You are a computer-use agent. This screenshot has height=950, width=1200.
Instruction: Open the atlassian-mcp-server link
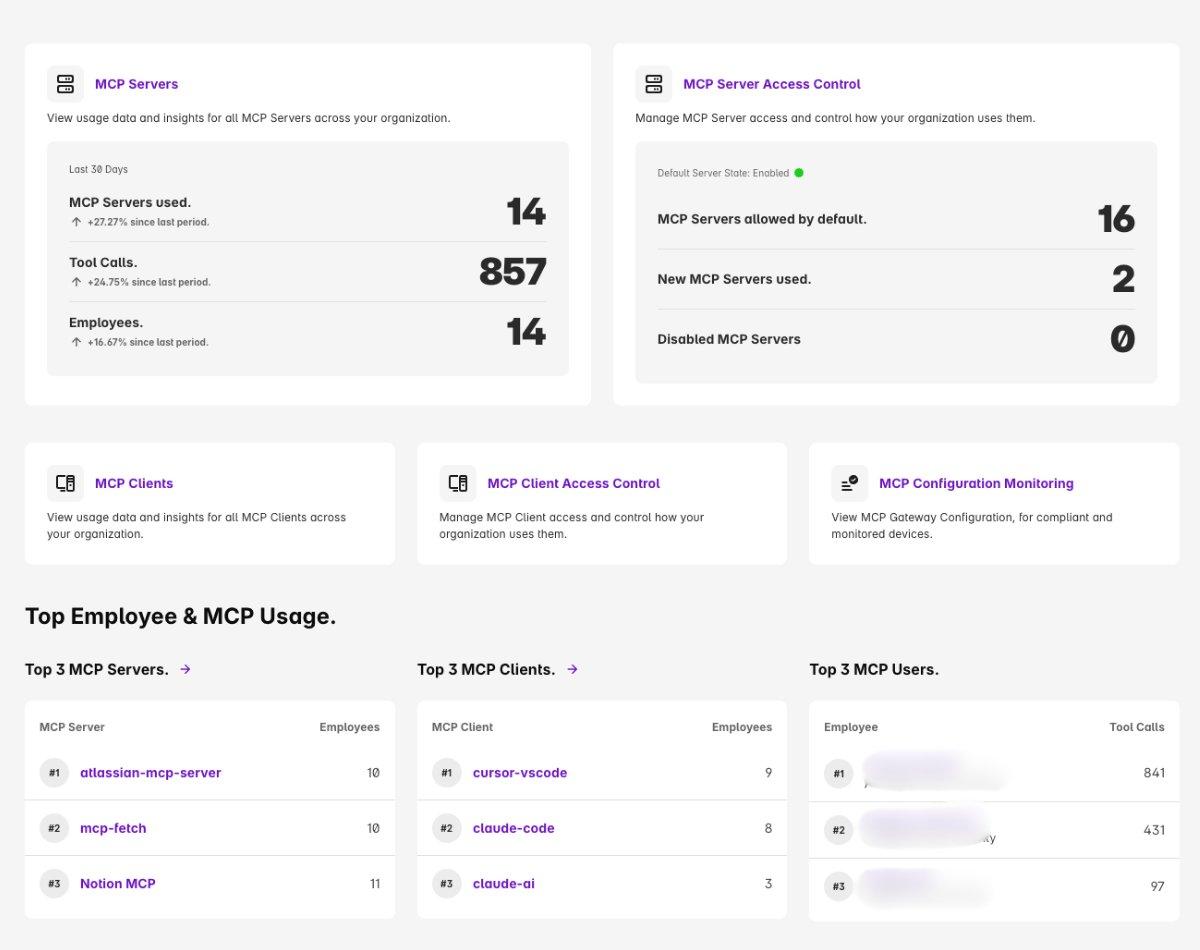click(150, 772)
